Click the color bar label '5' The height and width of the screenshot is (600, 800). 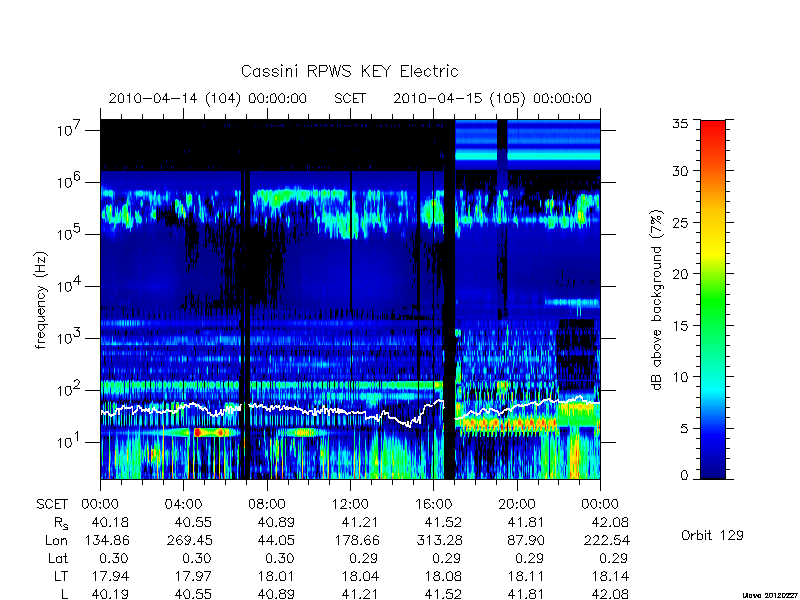pos(684,428)
